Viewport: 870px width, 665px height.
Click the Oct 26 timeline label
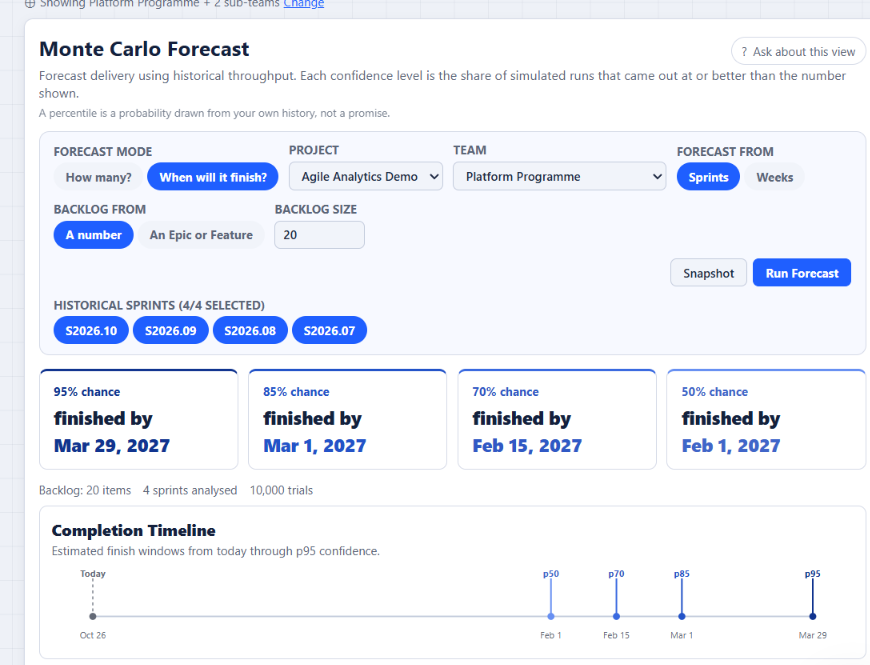[93, 635]
